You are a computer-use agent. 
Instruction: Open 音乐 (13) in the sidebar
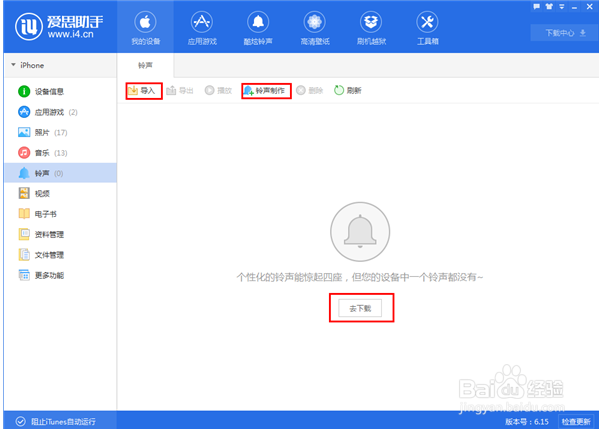tap(60, 153)
